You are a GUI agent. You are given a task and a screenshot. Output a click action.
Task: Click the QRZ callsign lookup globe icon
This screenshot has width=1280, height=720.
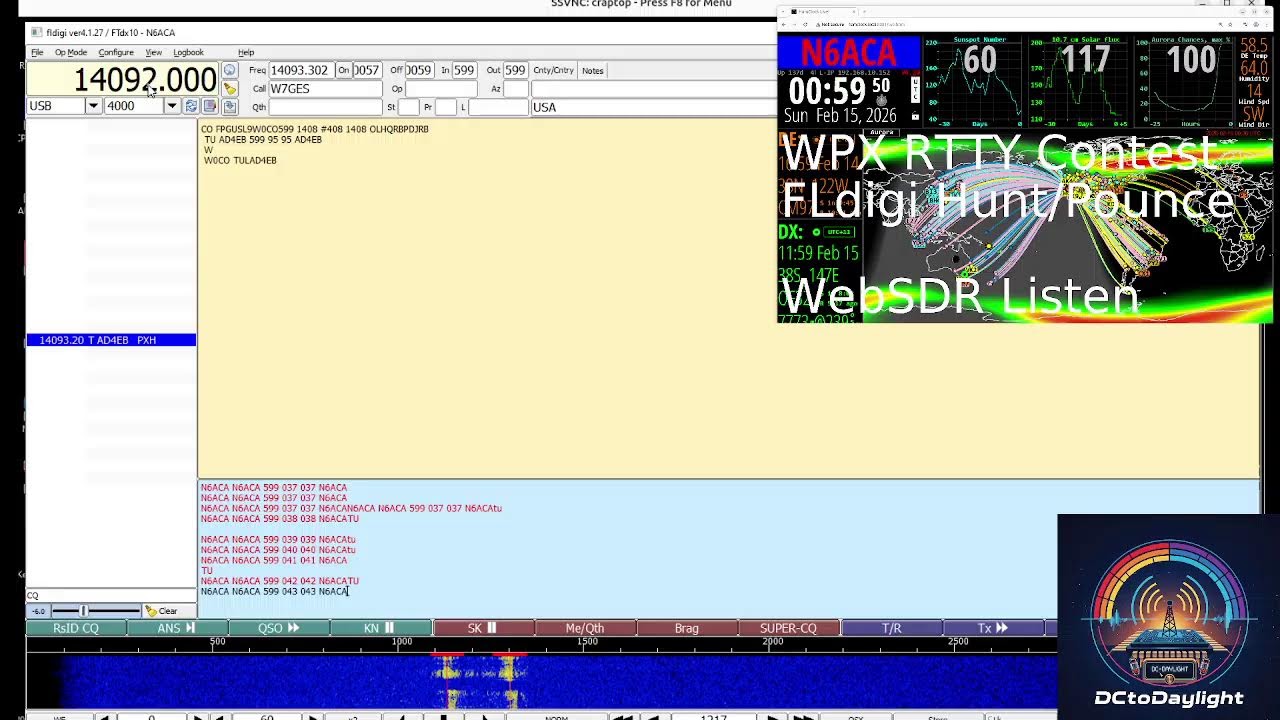point(230,70)
